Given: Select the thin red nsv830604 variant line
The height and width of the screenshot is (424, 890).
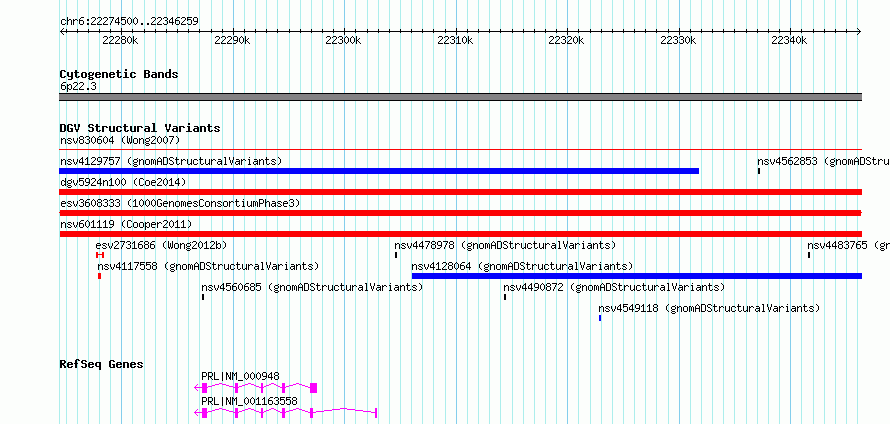Looking at the screenshot, I should tap(460, 150).
